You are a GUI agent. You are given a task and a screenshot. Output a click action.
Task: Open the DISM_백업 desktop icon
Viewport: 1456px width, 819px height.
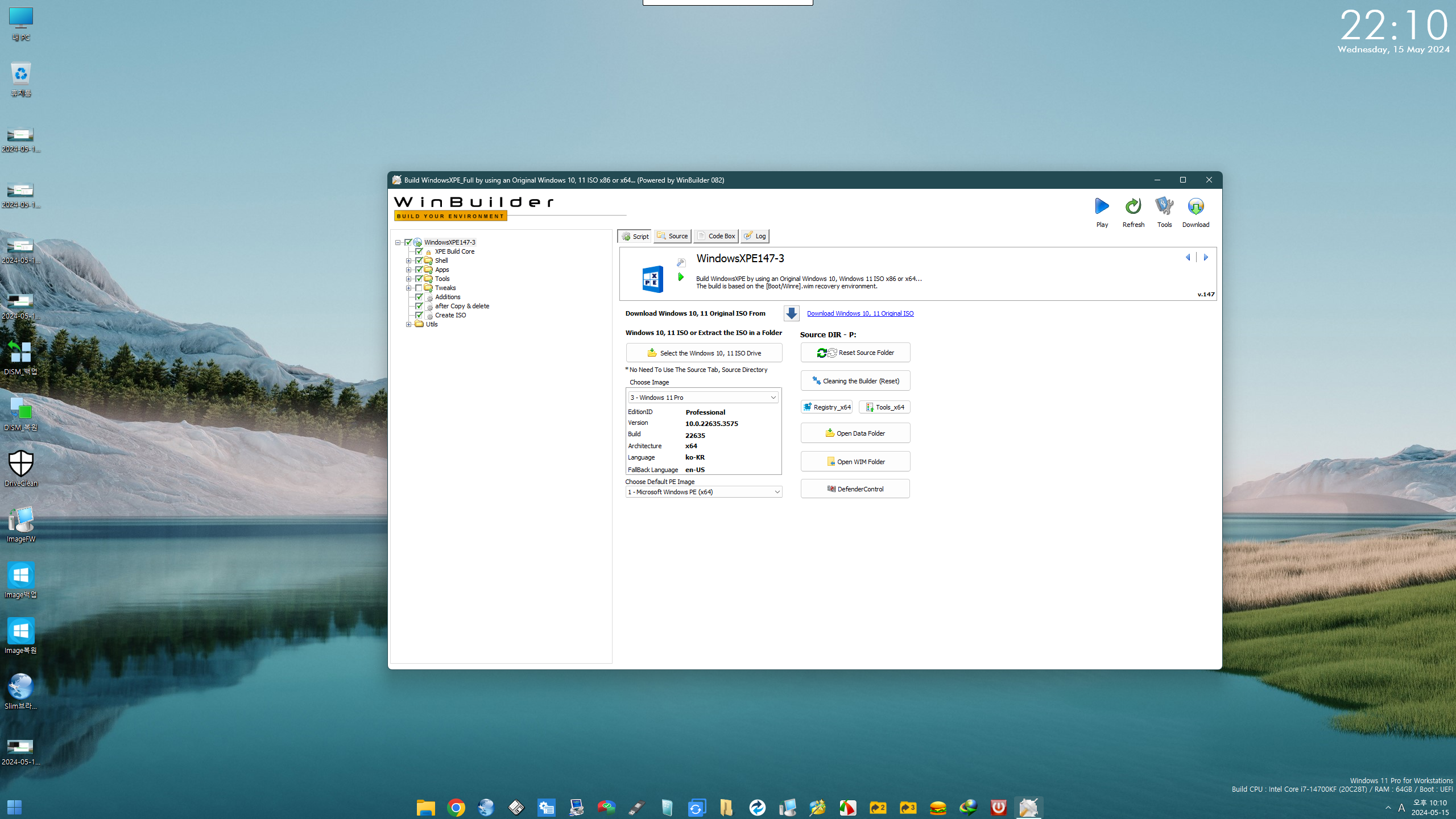[x=21, y=358]
